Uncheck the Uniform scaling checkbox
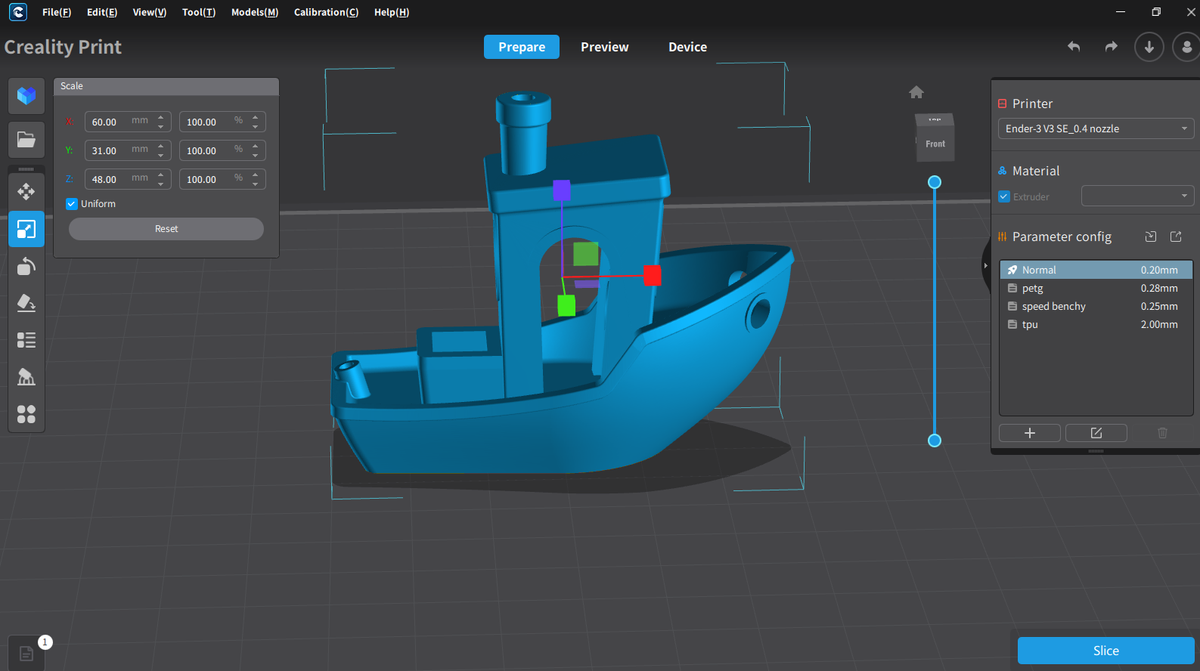This screenshot has height=671, width=1200. 72,204
